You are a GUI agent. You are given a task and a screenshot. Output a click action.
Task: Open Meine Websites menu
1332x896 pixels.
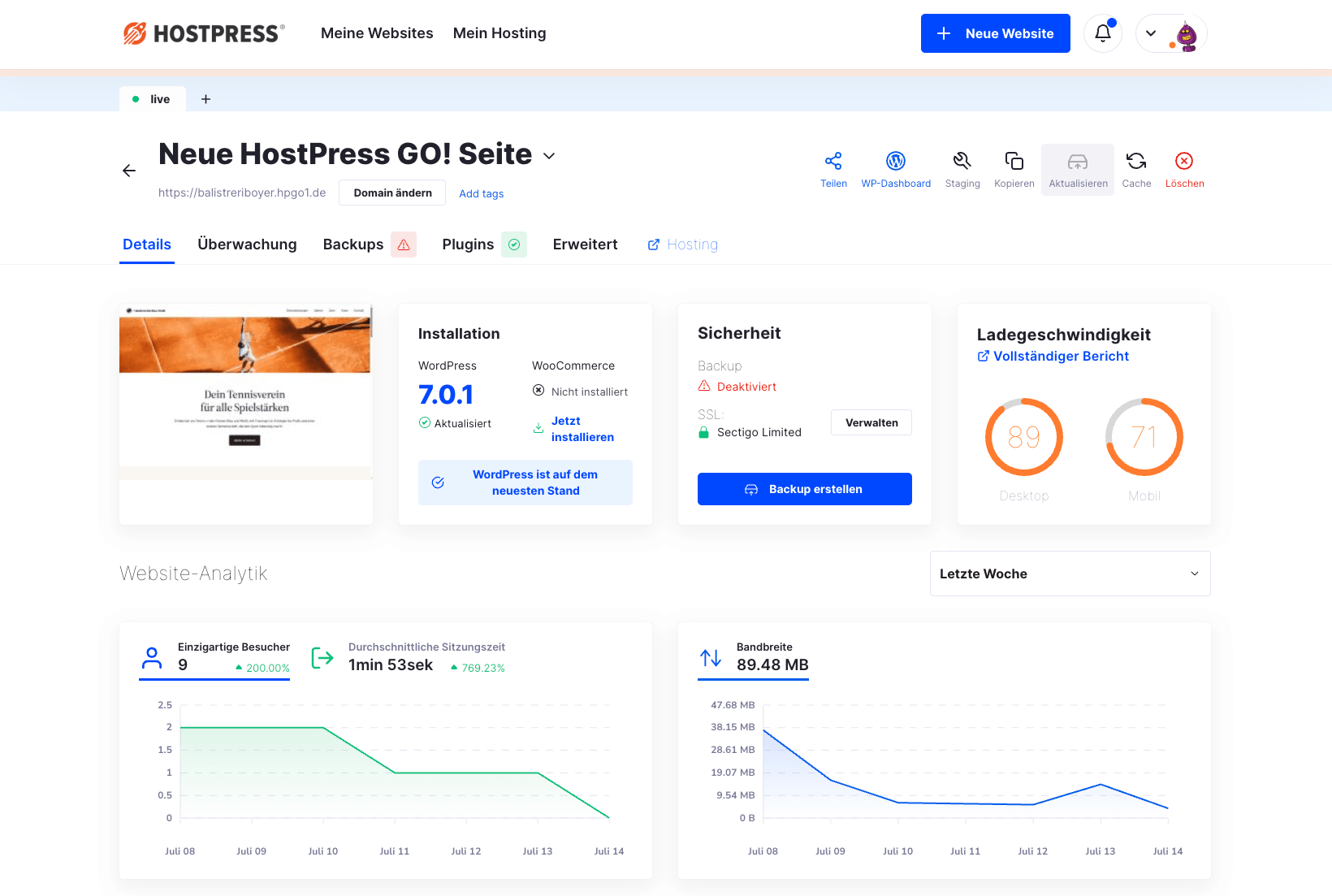coord(377,33)
